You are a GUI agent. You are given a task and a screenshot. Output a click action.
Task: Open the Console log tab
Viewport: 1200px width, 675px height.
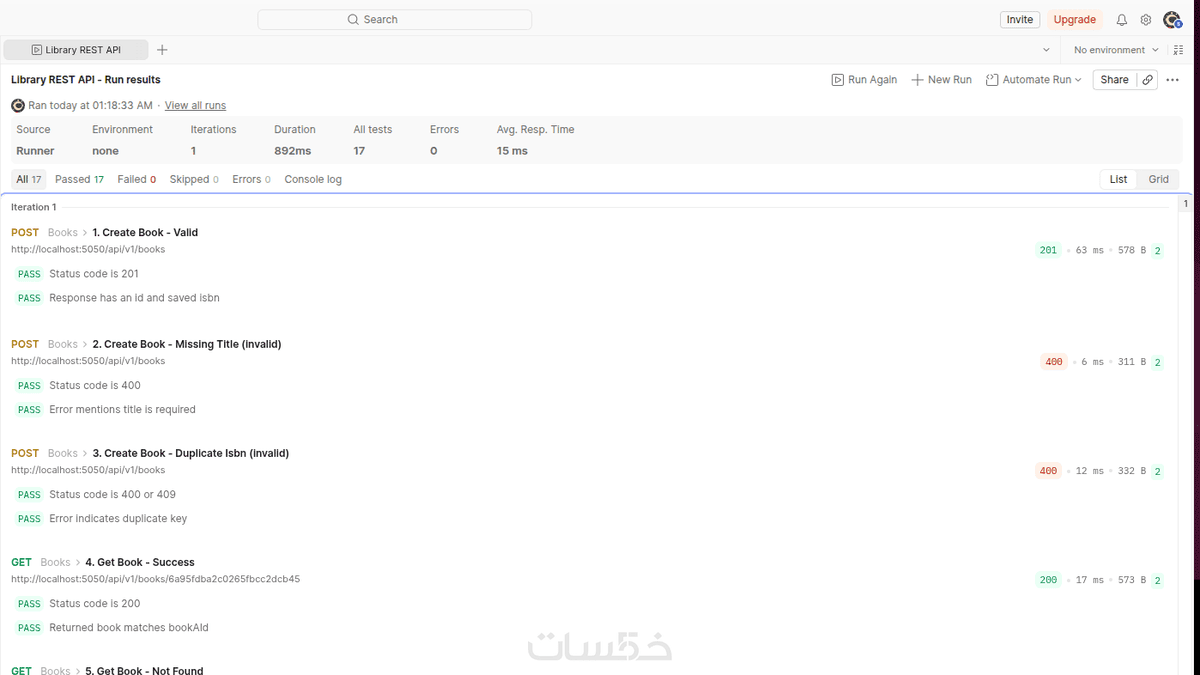click(x=313, y=180)
